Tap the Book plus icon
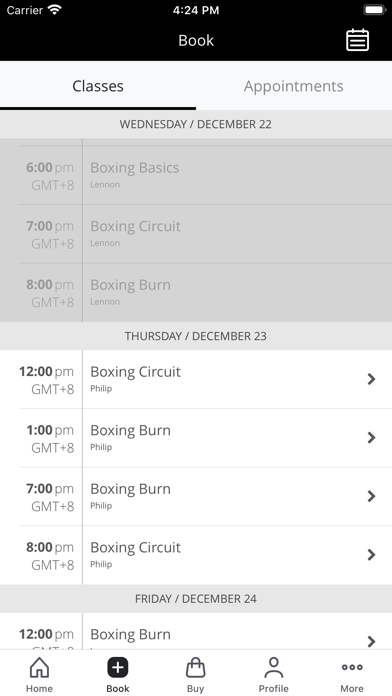 [118, 668]
